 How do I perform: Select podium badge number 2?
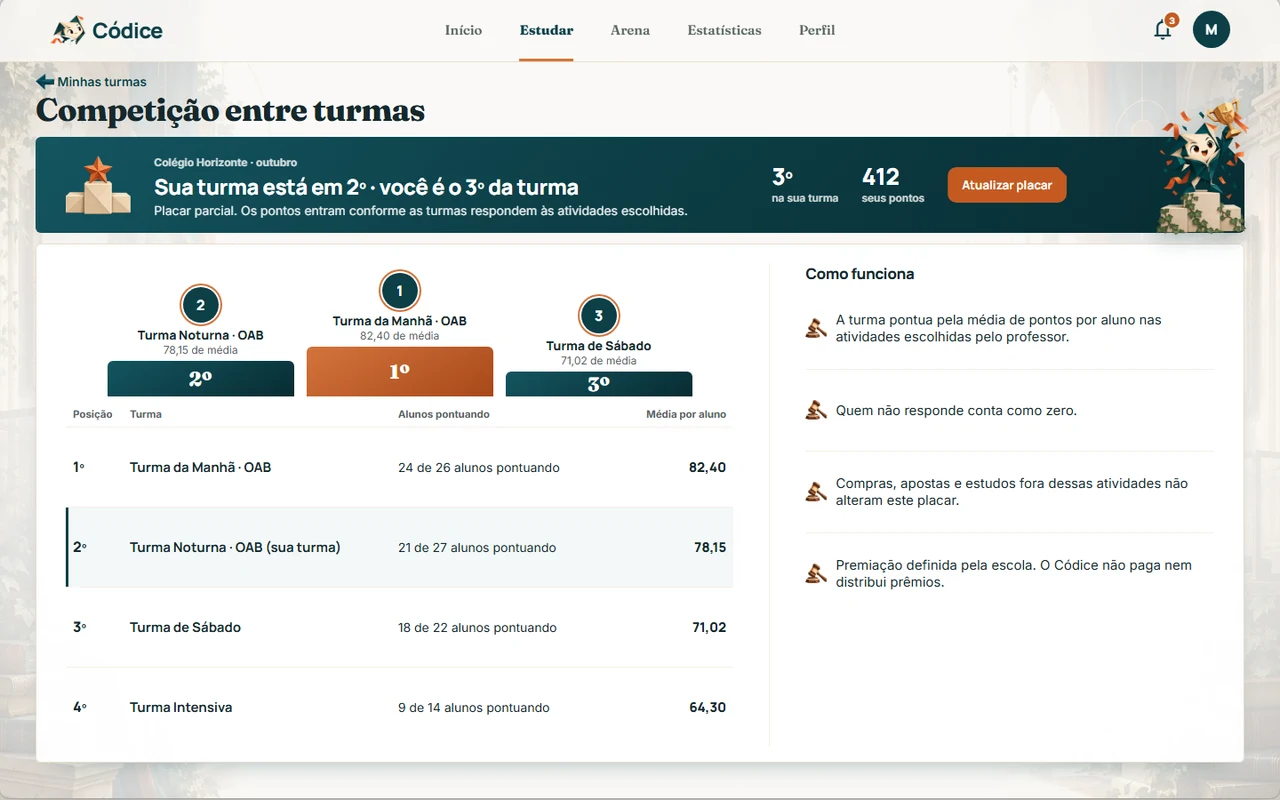click(x=200, y=305)
